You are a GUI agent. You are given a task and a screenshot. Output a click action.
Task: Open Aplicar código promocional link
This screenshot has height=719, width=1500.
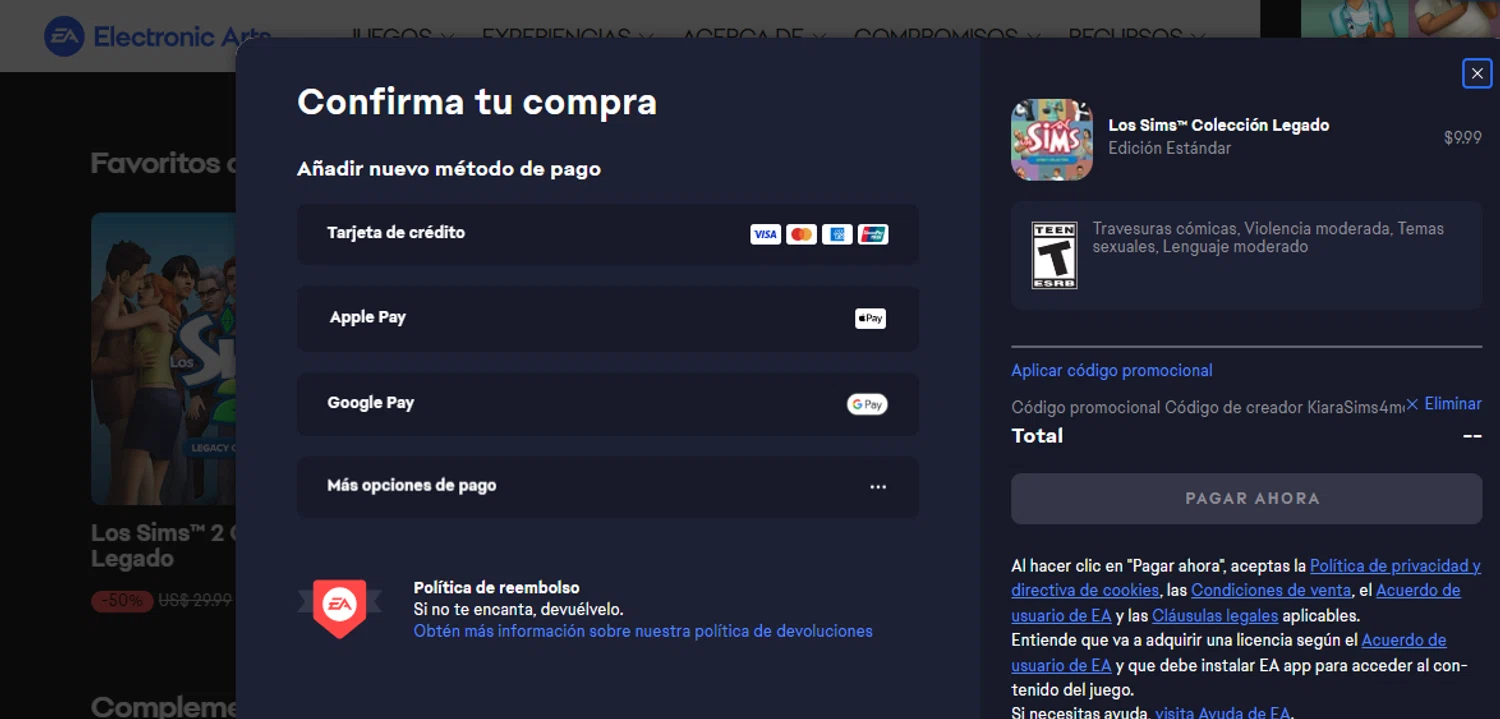1111,370
